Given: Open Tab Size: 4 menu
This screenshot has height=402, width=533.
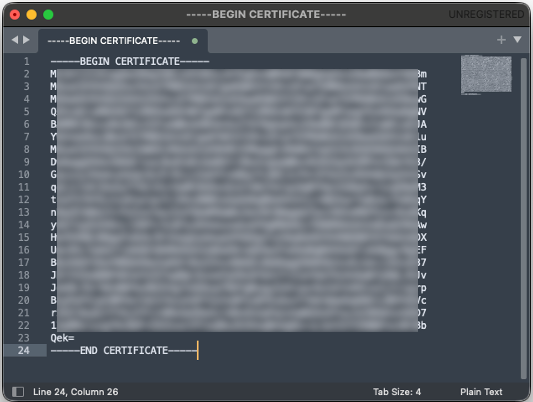Looking at the screenshot, I should 397,392.
